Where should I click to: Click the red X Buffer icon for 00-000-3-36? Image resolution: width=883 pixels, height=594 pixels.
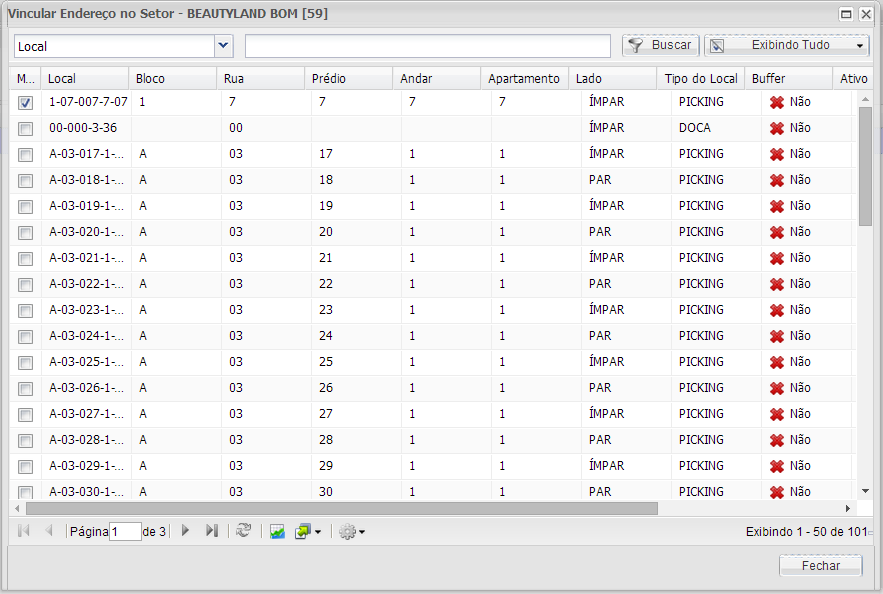[777, 128]
